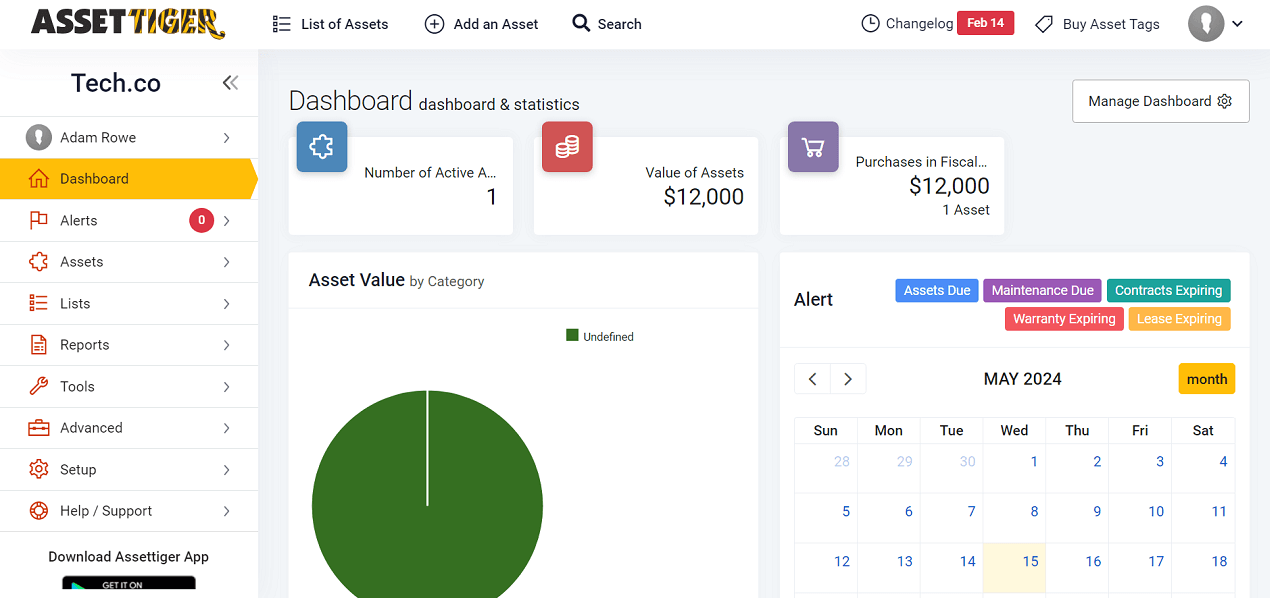The width and height of the screenshot is (1270, 598).
Task: Click the red coins Value of Assets icon
Action: pyautogui.click(x=567, y=147)
